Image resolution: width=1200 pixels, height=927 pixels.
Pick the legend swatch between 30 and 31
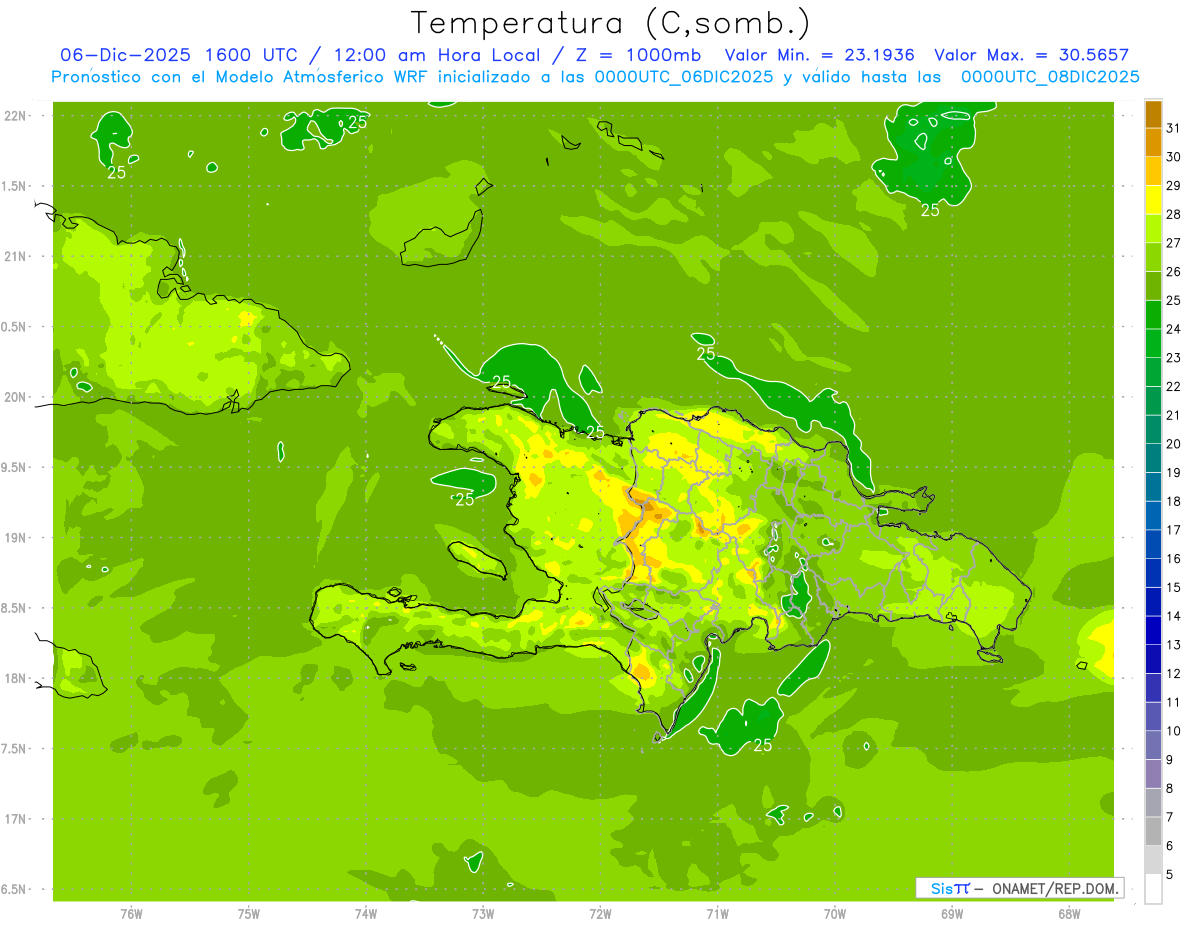pyautogui.click(x=1153, y=143)
